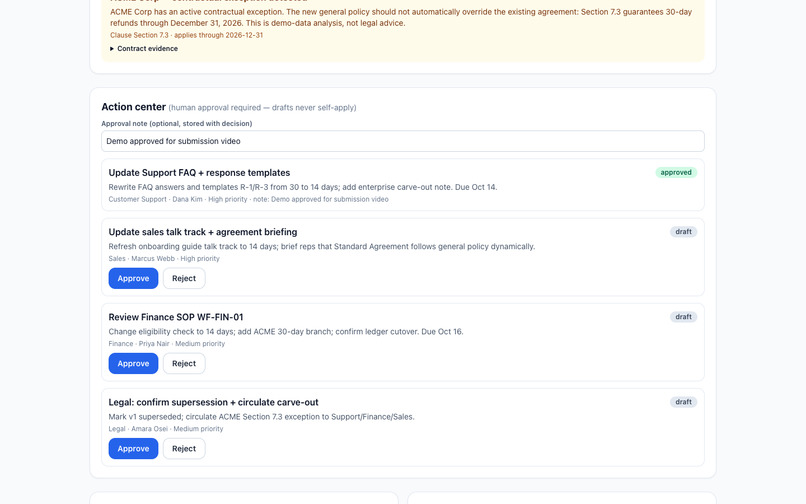The width and height of the screenshot is (806, 504).
Task: Click draft badge on sales talk track
Action: click(683, 231)
